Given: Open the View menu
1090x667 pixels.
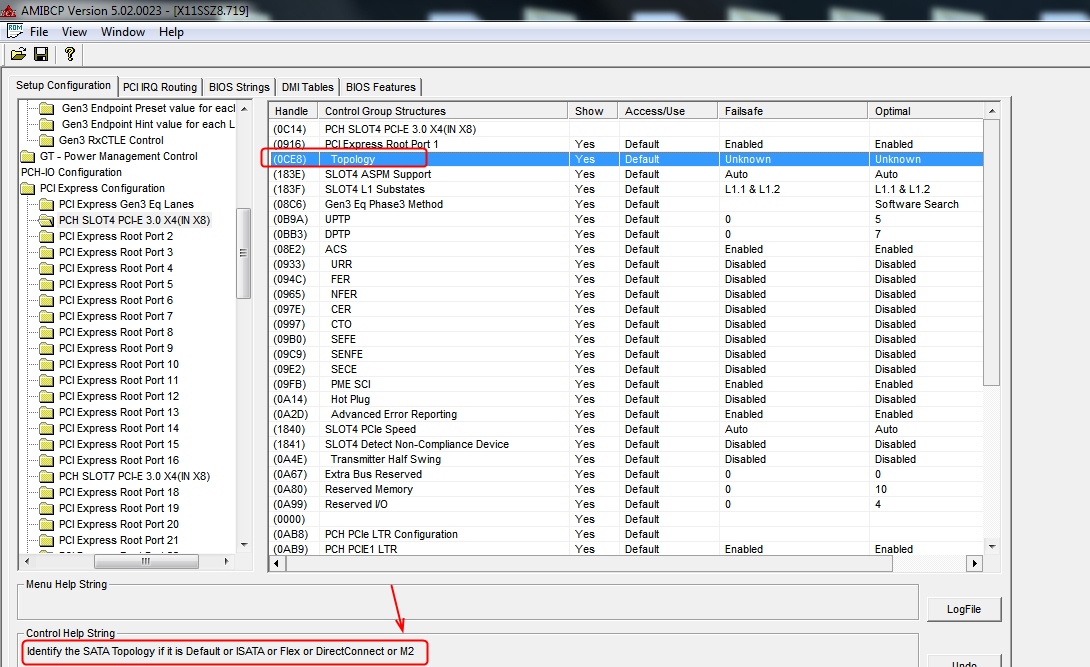Looking at the screenshot, I should click(x=74, y=32).
